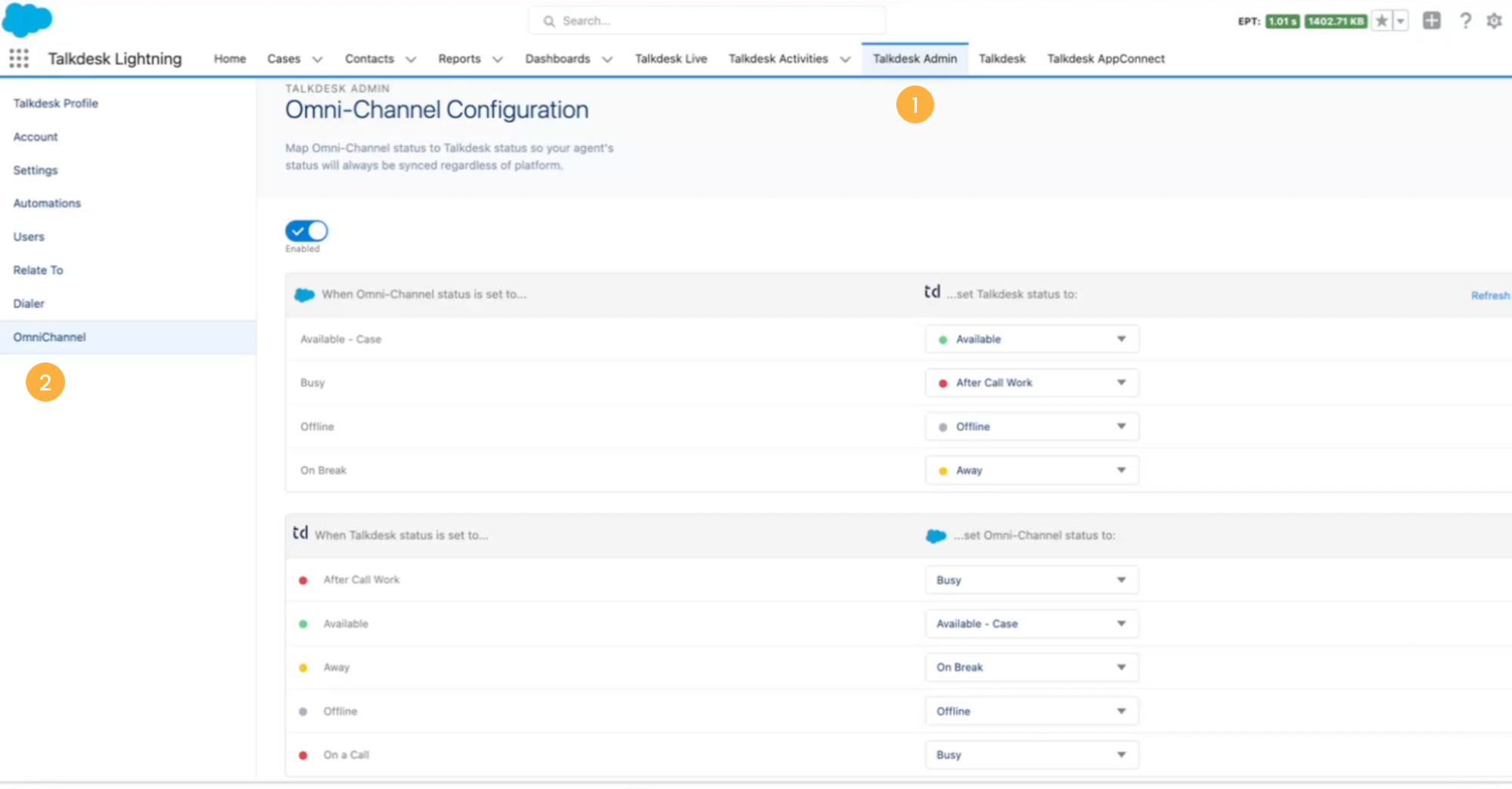The width and height of the screenshot is (1512, 789).
Task: Expand the Talkdesk Activities chevron
Action: coord(846,59)
